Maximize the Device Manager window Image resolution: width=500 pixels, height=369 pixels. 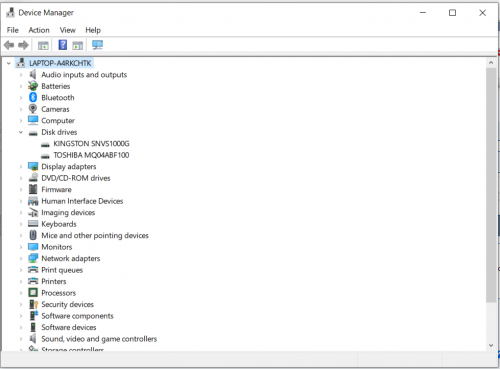tap(452, 13)
